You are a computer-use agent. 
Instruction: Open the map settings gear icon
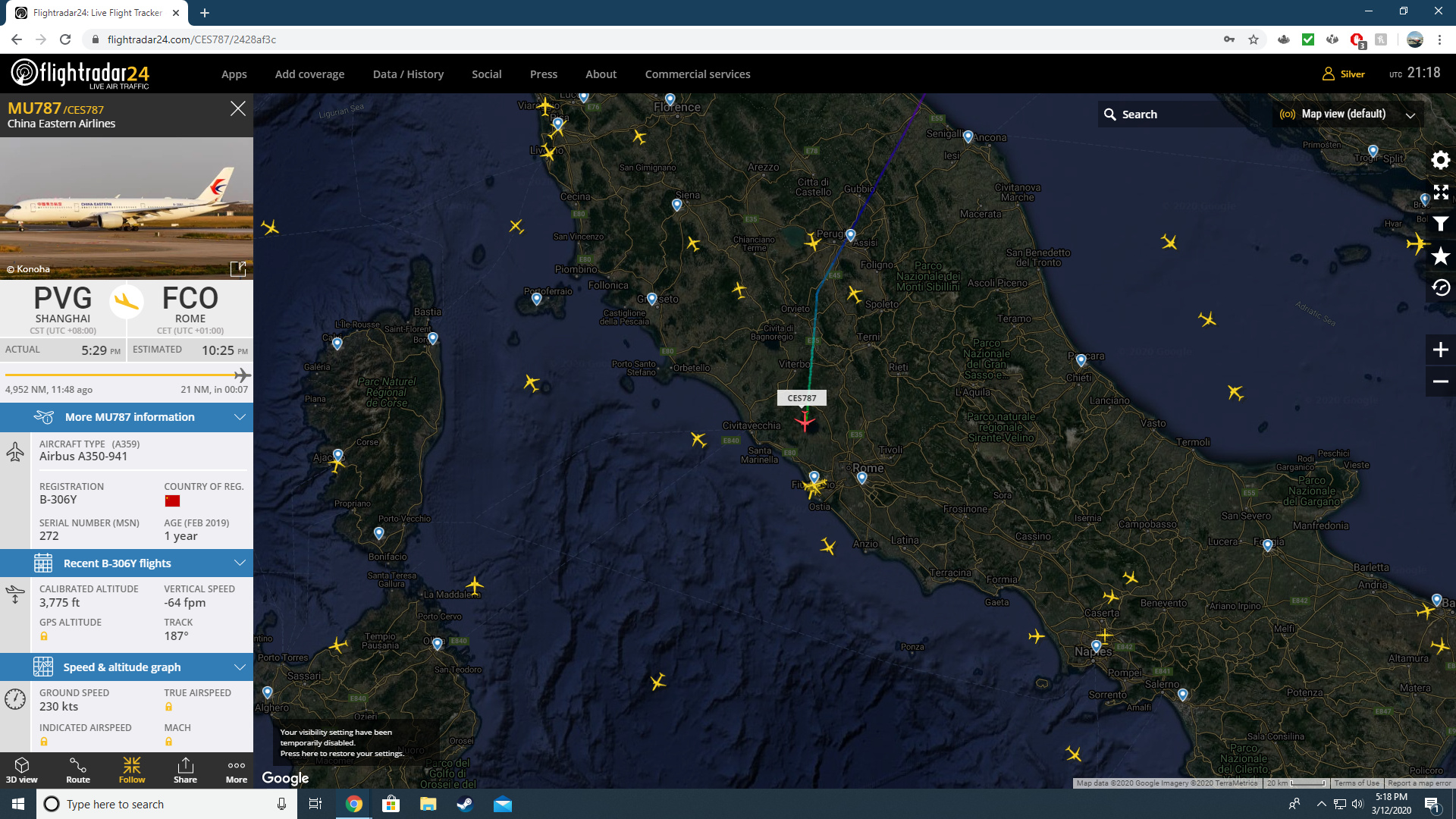pyautogui.click(x=1440, y=160)
